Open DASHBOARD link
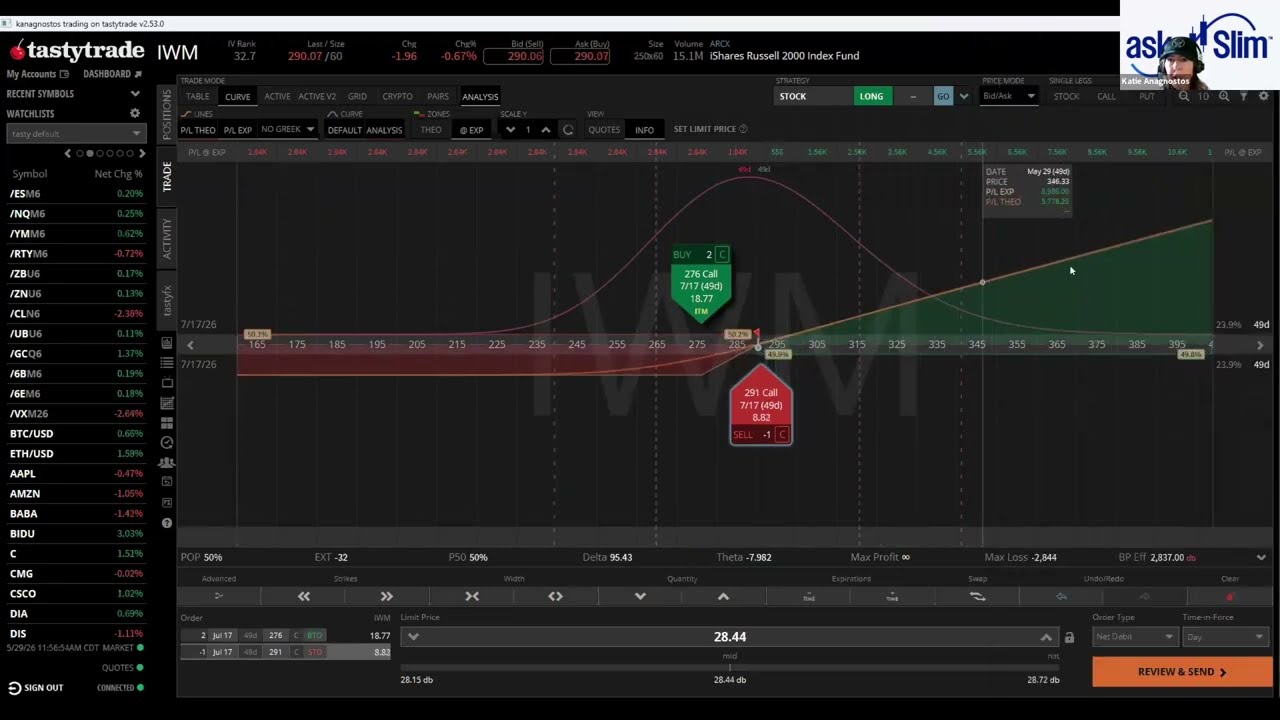1280x720 pixels. point(112,74)
